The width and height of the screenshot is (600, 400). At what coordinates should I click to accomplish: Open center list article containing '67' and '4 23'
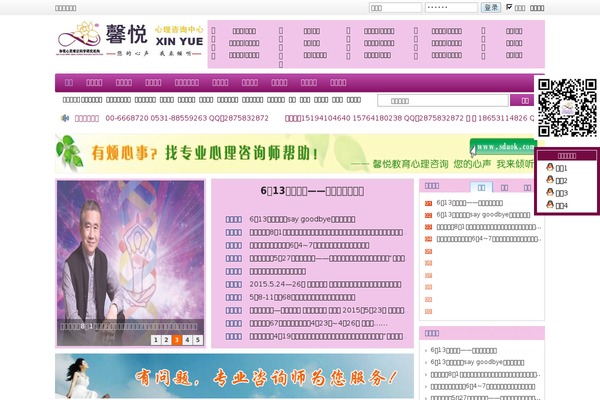click(x=318, y=323)
